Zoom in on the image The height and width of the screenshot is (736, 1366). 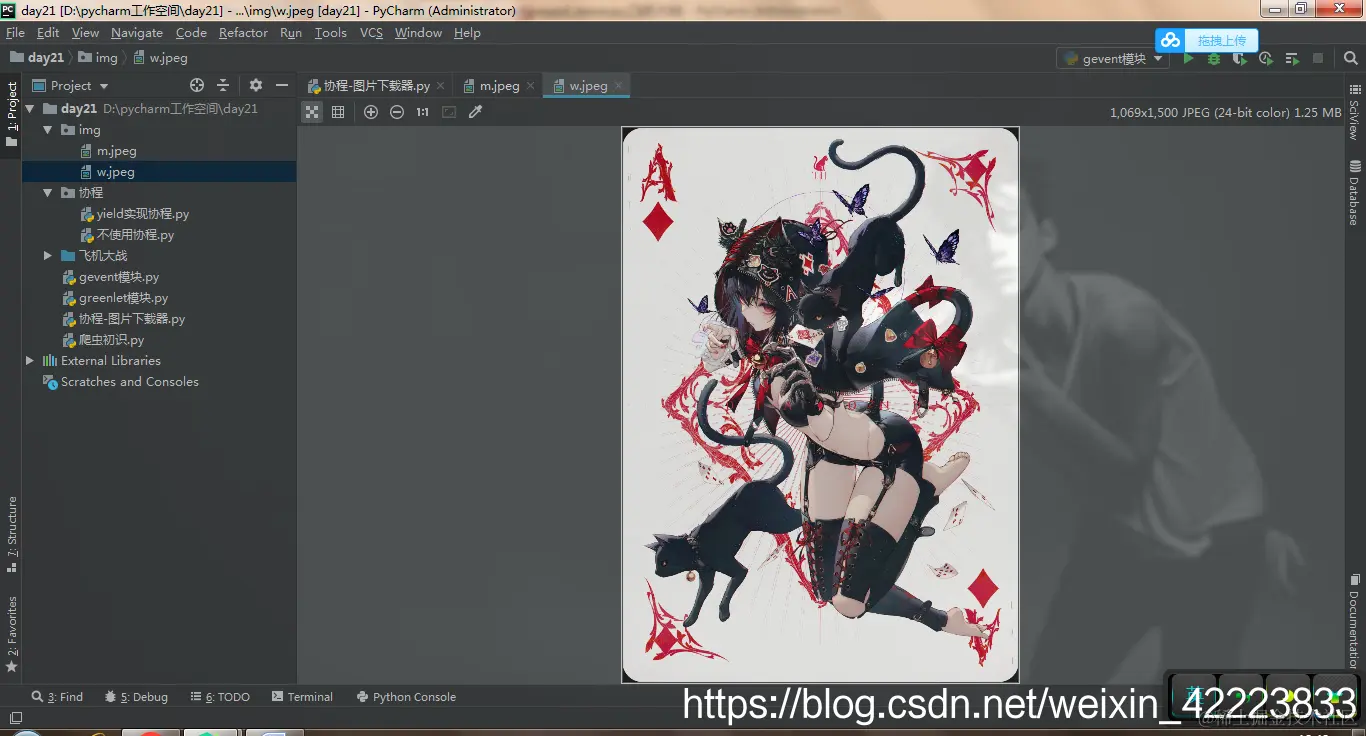[x=371, y=112]
